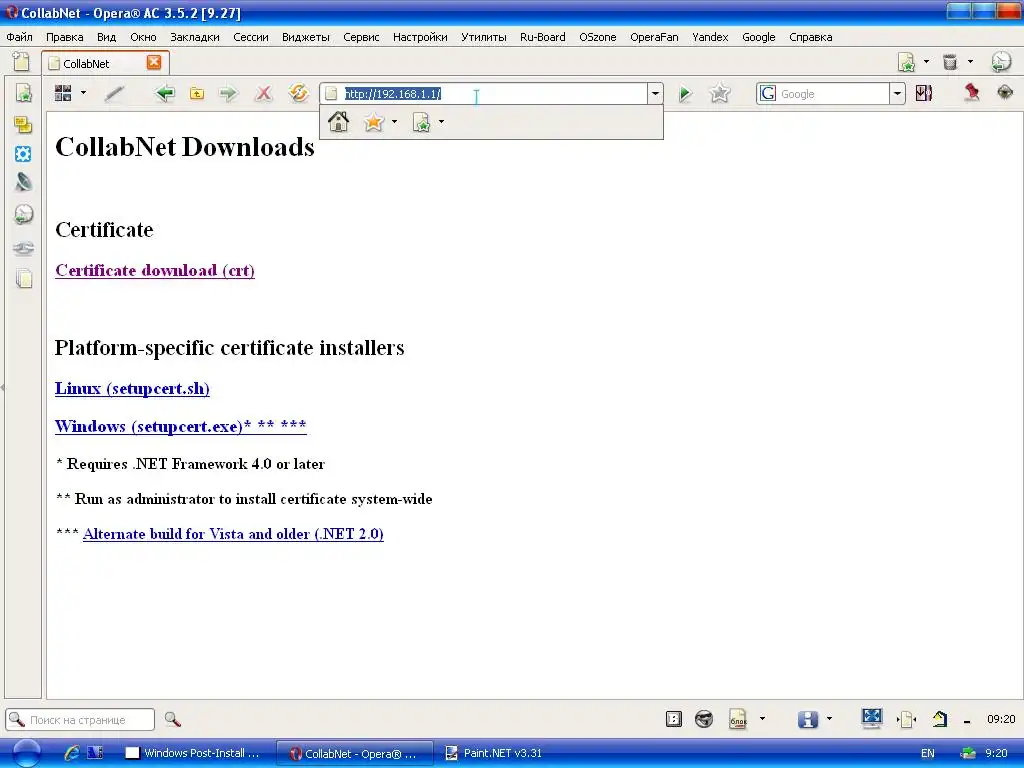1024x768 pixels.
Task: Expand the dropdown arrow next to the grid icon
Action: coord(83,93)
